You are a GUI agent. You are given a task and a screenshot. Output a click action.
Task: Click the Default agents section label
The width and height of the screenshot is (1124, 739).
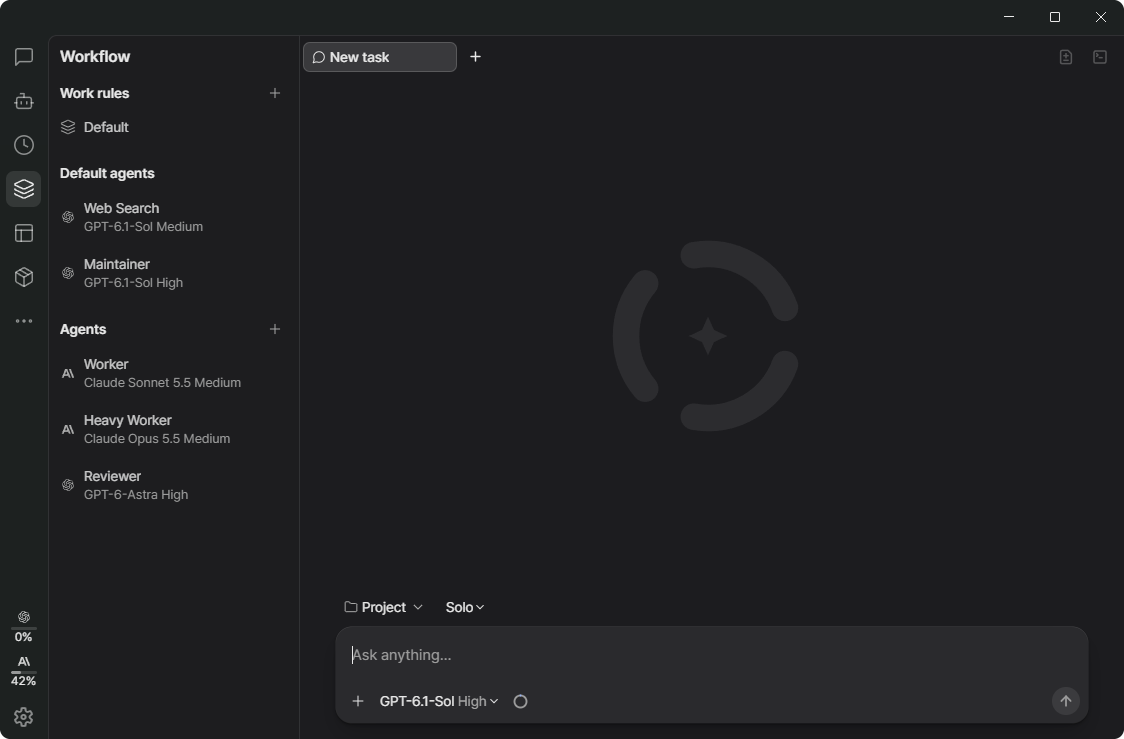click(107, 173)
